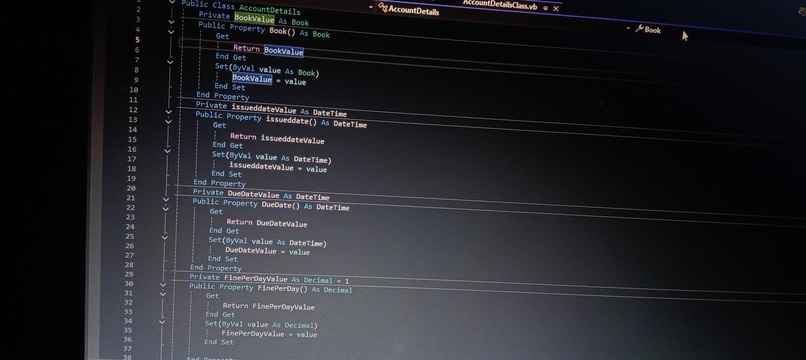Image resolution: width=806 pixels, height=360 pixels.
Task: Click 'issueddateValue = value' assignment line
Action: pos(278,167)
